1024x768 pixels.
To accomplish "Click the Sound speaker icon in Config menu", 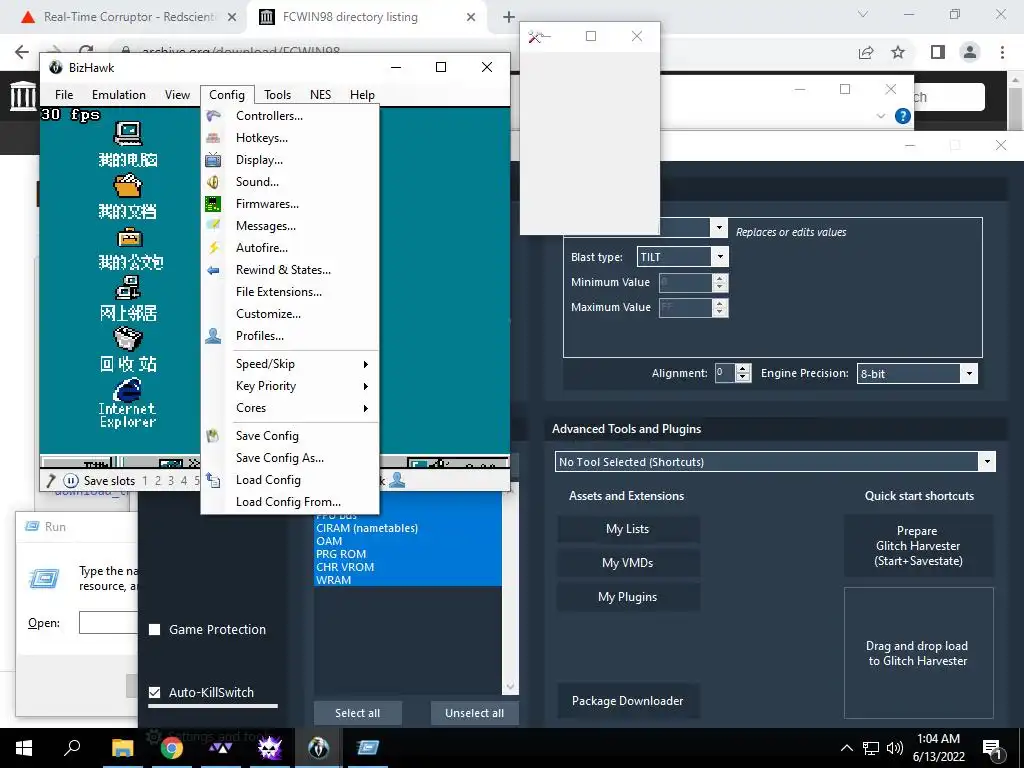I will pos(213,182).
